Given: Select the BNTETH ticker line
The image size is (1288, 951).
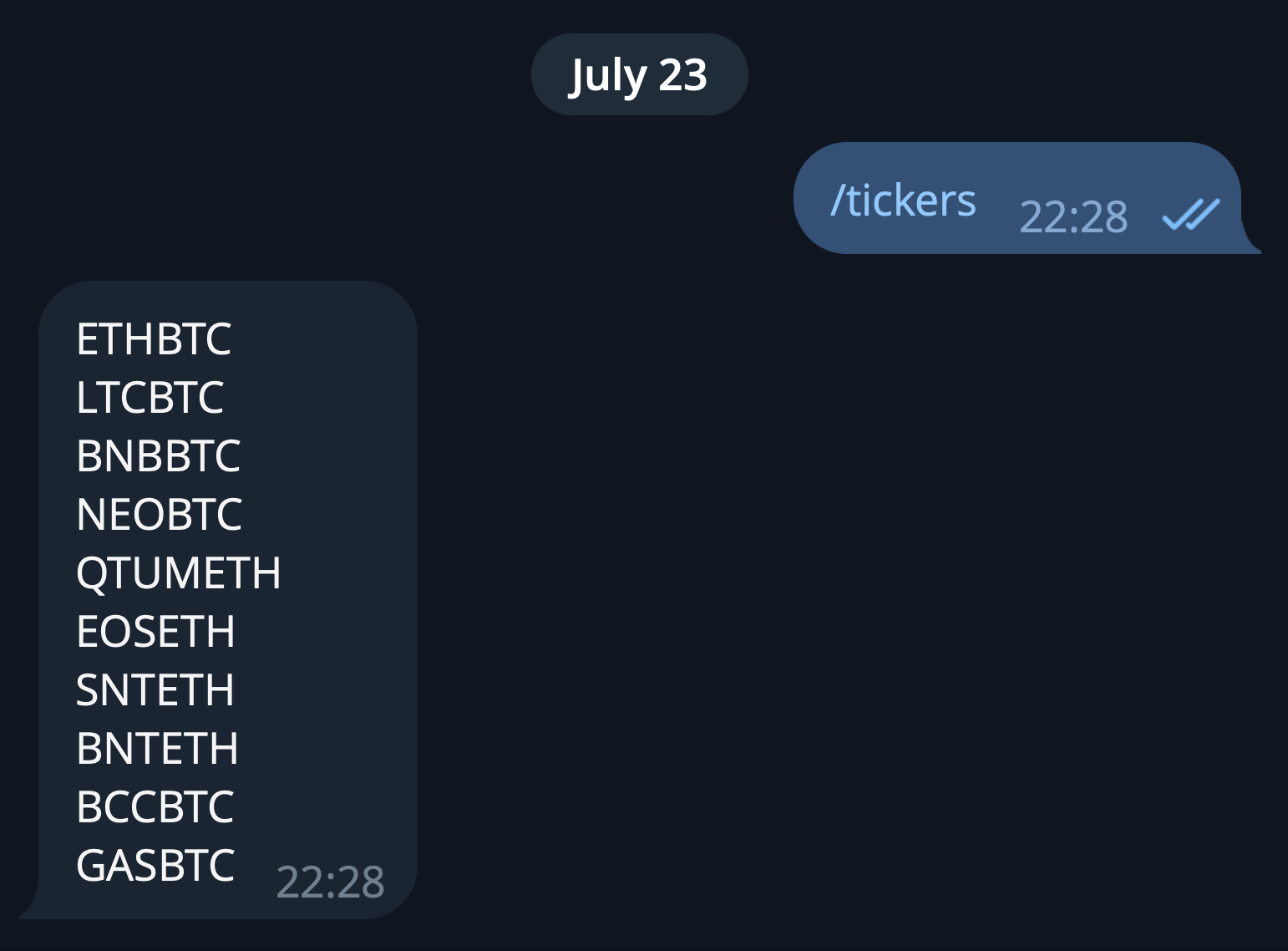Looking at the screenshot, I should (x=158, y=749).
